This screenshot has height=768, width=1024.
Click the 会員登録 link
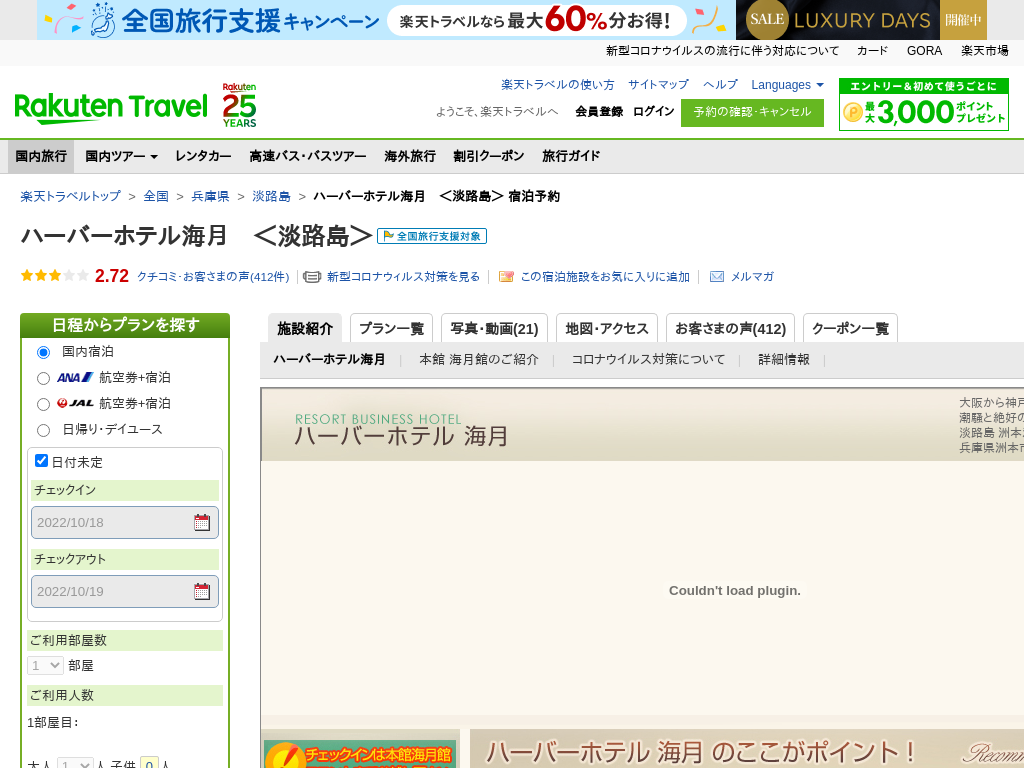pos(599,112)
